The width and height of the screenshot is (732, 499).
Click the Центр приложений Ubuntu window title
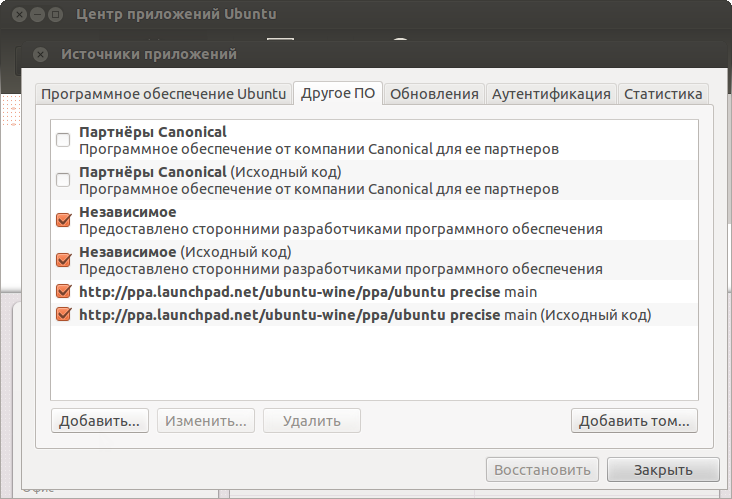176,14
